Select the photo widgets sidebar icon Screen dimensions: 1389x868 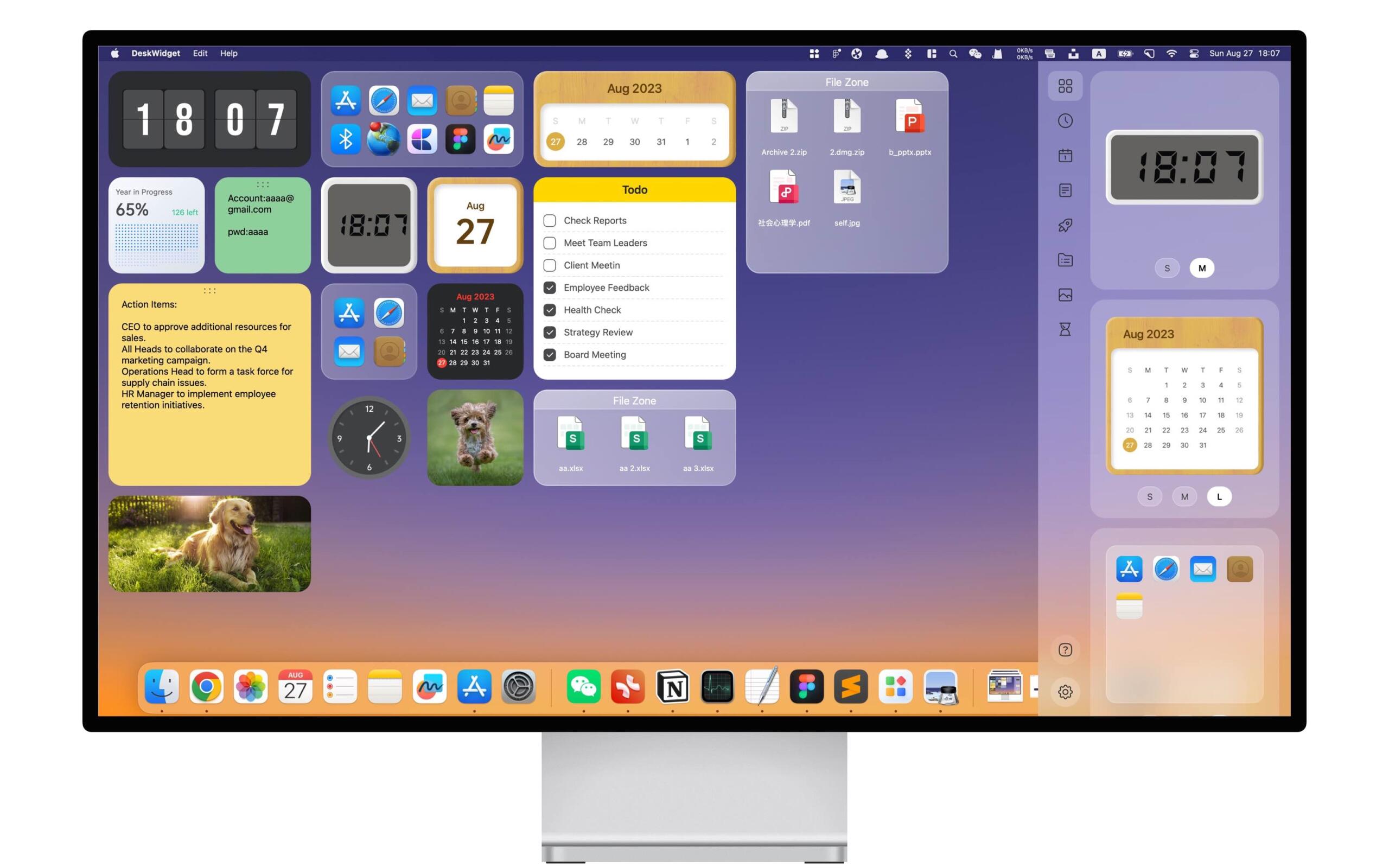(1065, 295)
